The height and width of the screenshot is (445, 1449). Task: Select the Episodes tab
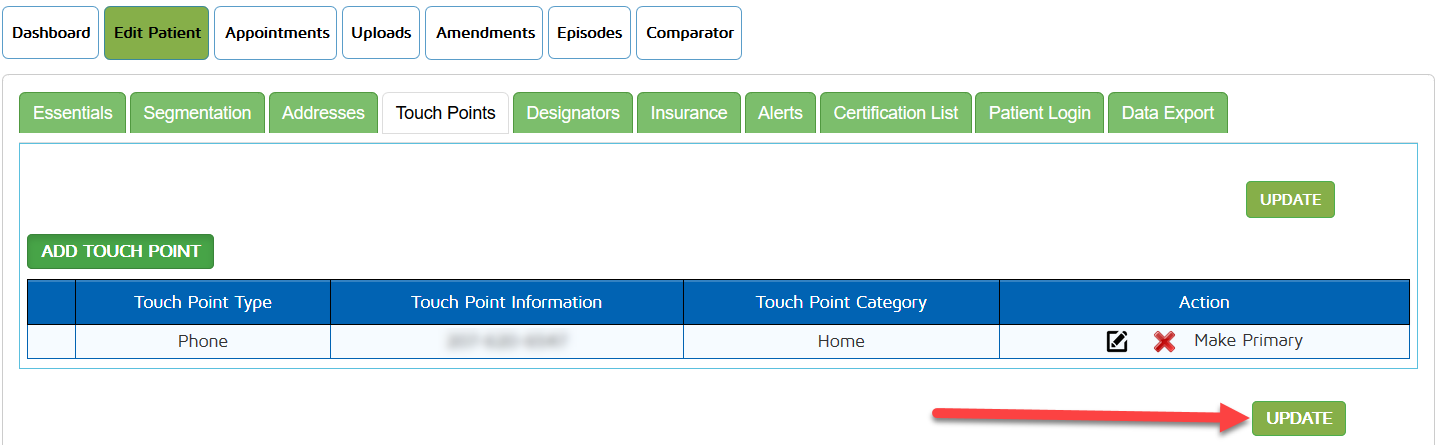point(590,33)
